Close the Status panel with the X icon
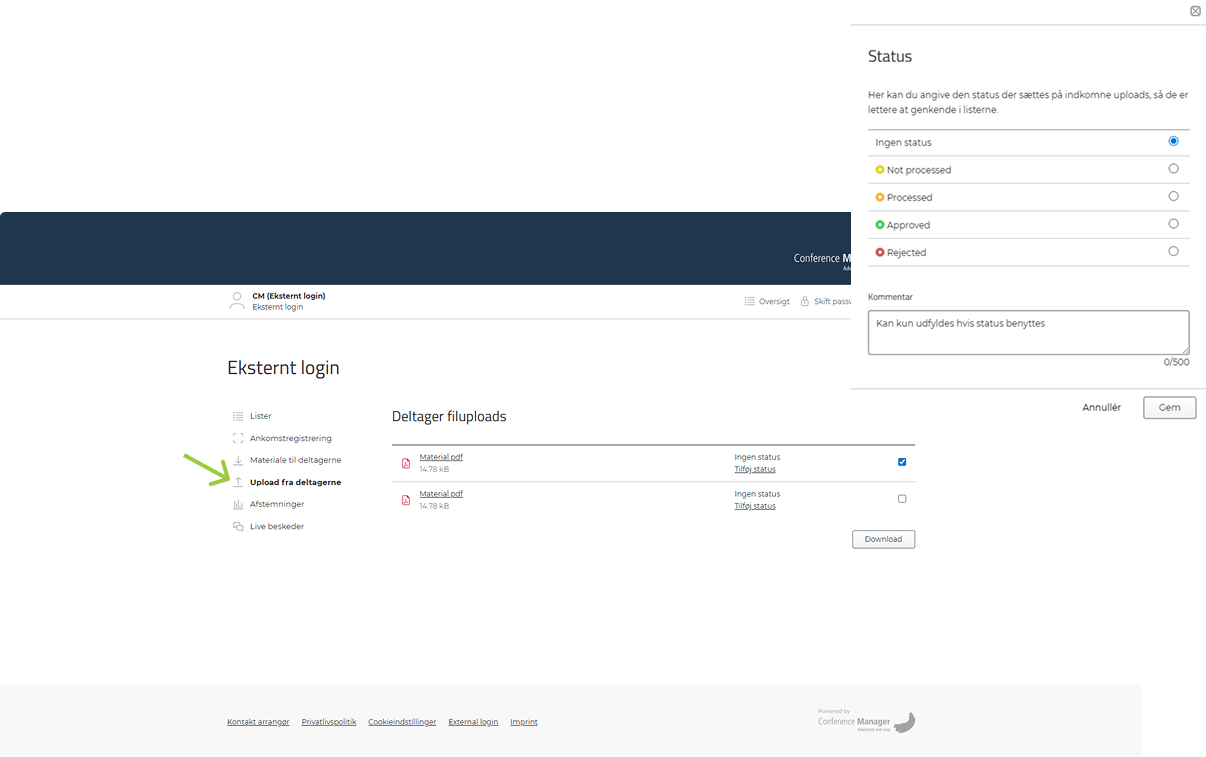This screenshot has height=757, width=1206. [1195, 11]
